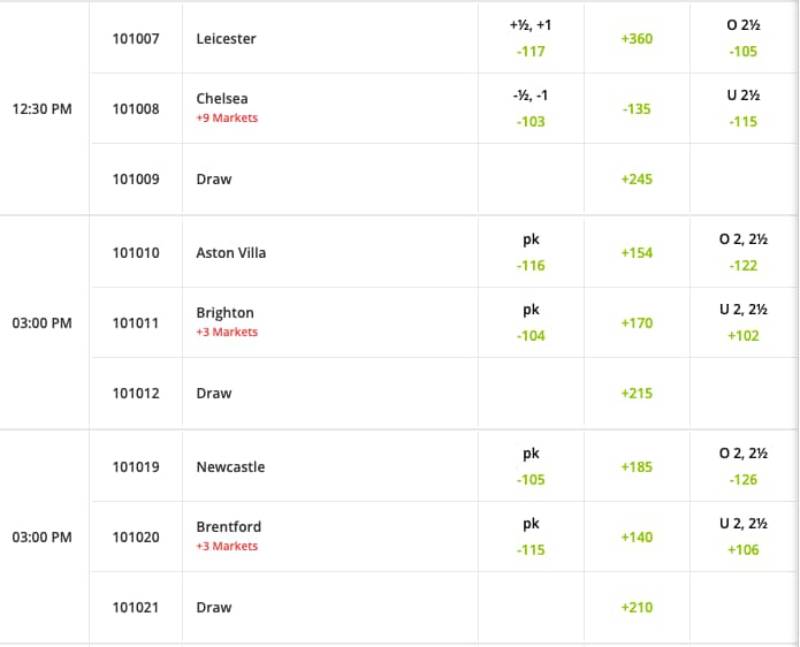Select Chelsea moneyline at -135
Viewport: 800px width, 647px height.
(636, 108)
